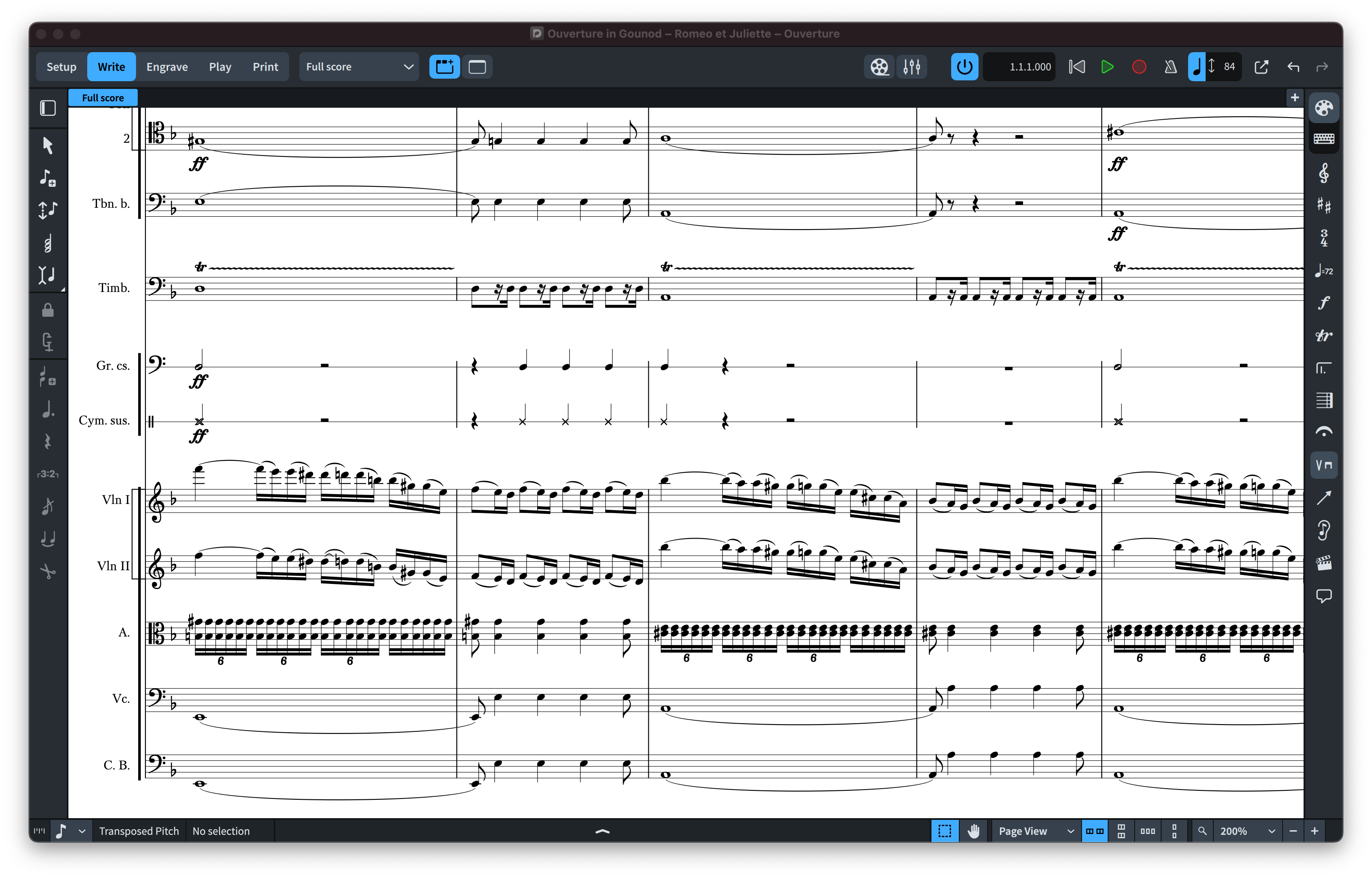The image size is (1372, 878).
Task: Expand the bottom panel disclosure arrow
Action: click(602, 831)
